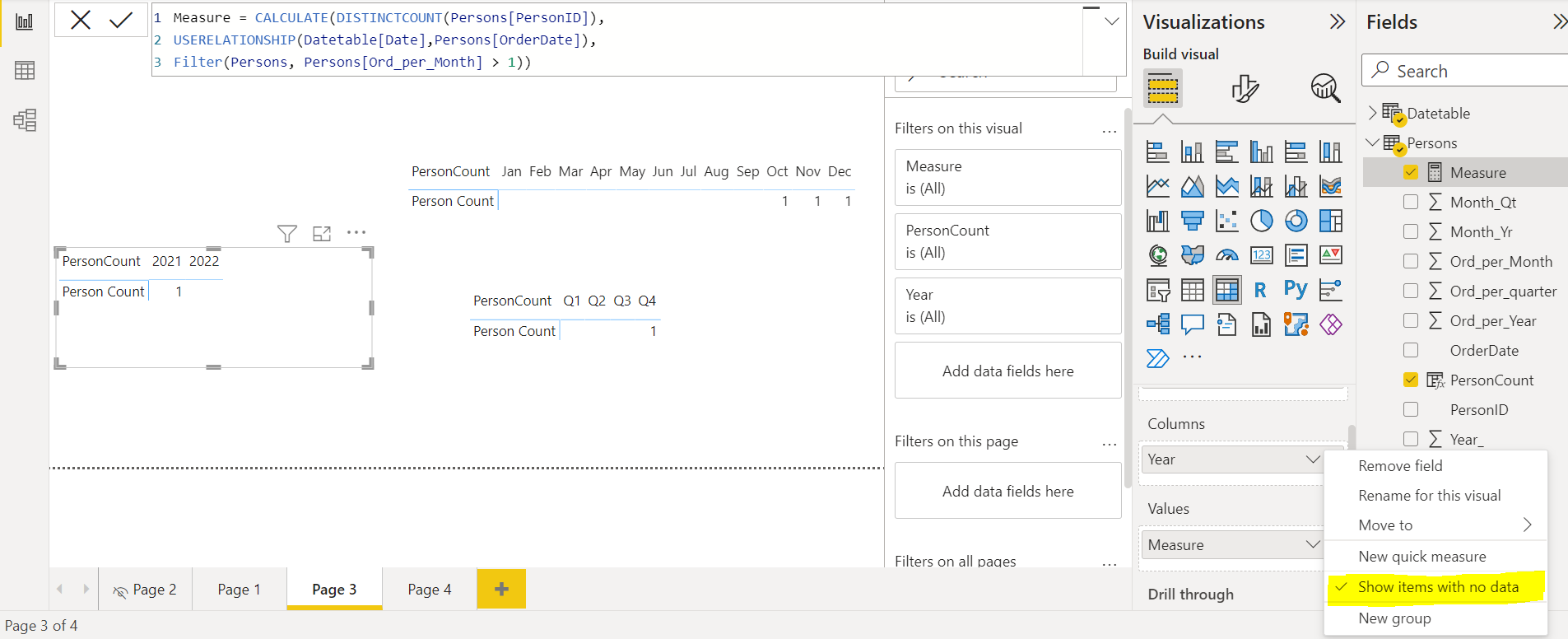1568x639 pixels.
Task: Choose the Python visual
Action: (x=1296, y=289)
